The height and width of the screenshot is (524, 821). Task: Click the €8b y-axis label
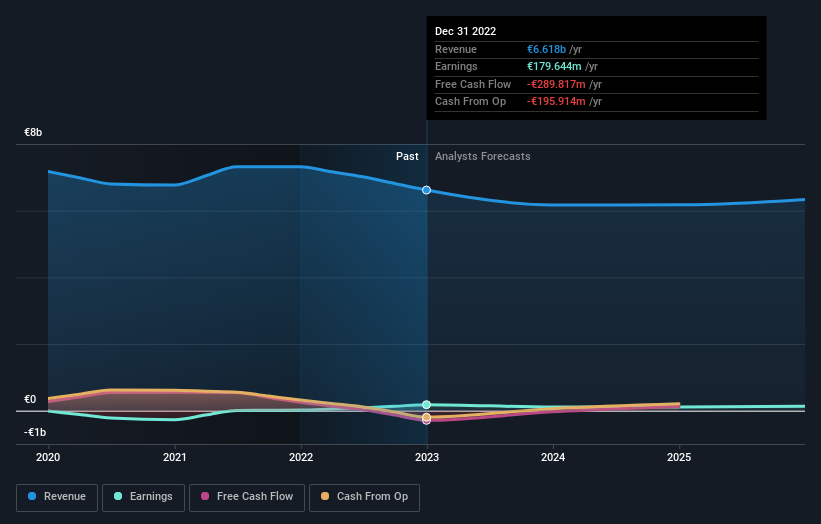click(33, 132)
